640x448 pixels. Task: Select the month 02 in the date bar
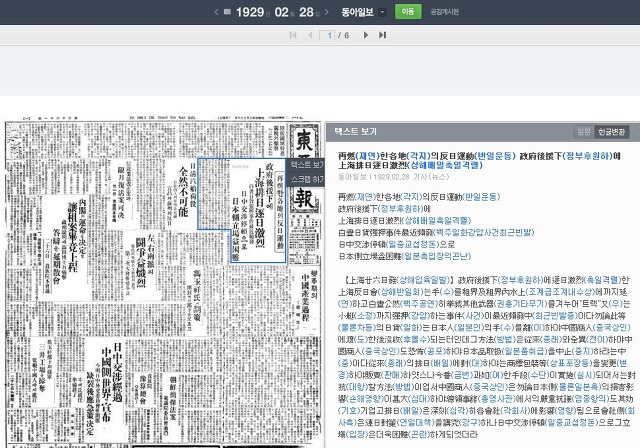click(x=282, y=12)
